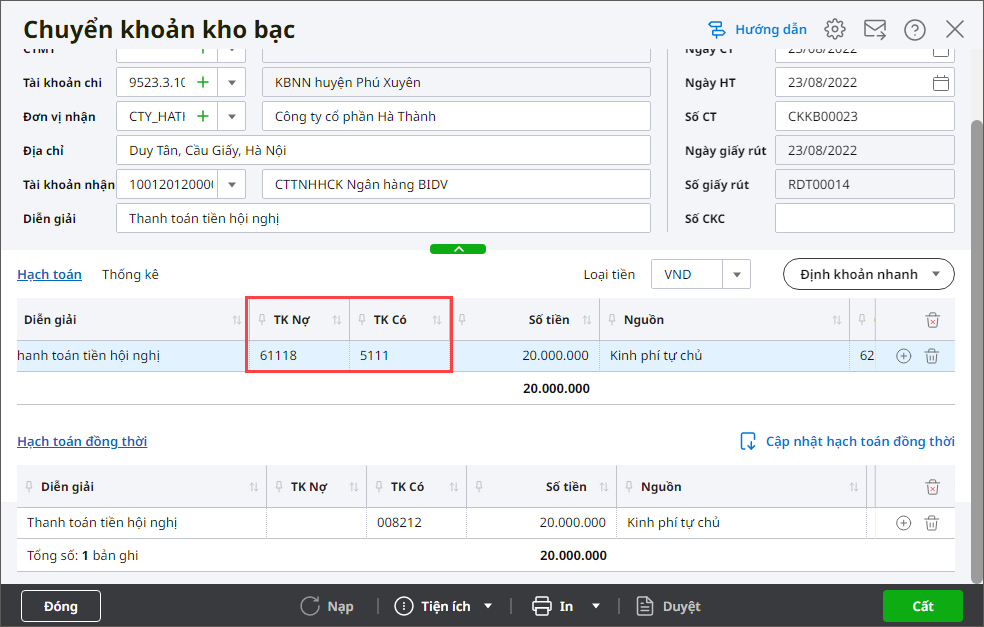
Task: Click the In print button
Action: click(x=552, y=606)
